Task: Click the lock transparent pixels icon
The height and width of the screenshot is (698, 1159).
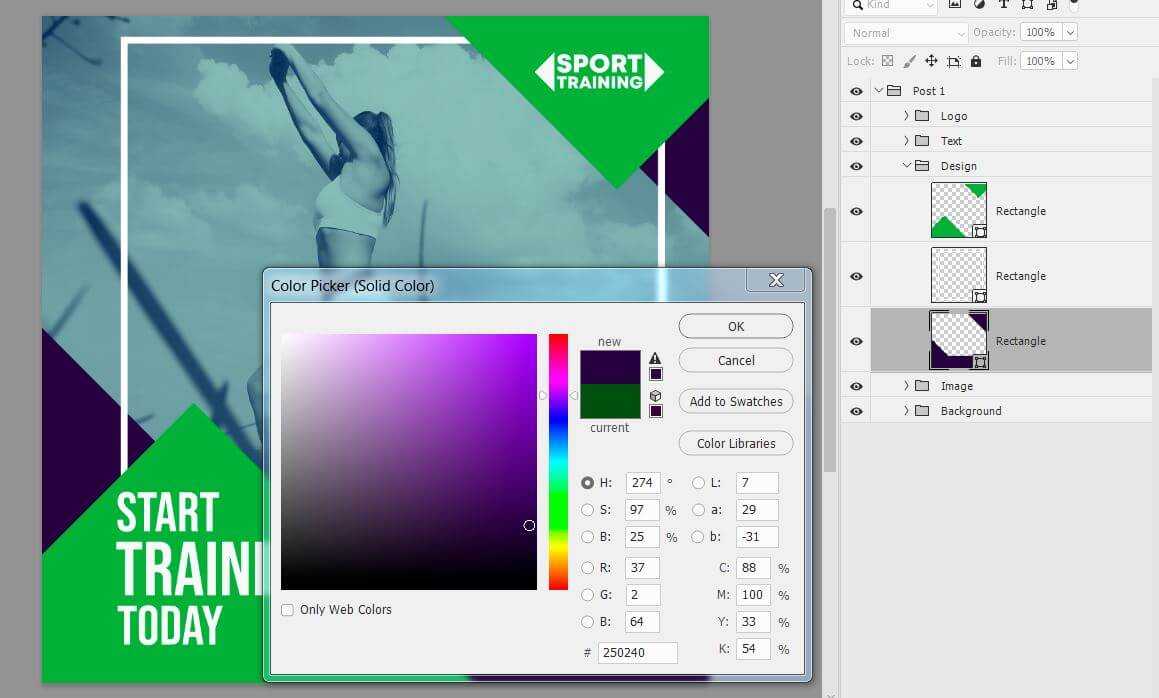Action: [887, 61]
